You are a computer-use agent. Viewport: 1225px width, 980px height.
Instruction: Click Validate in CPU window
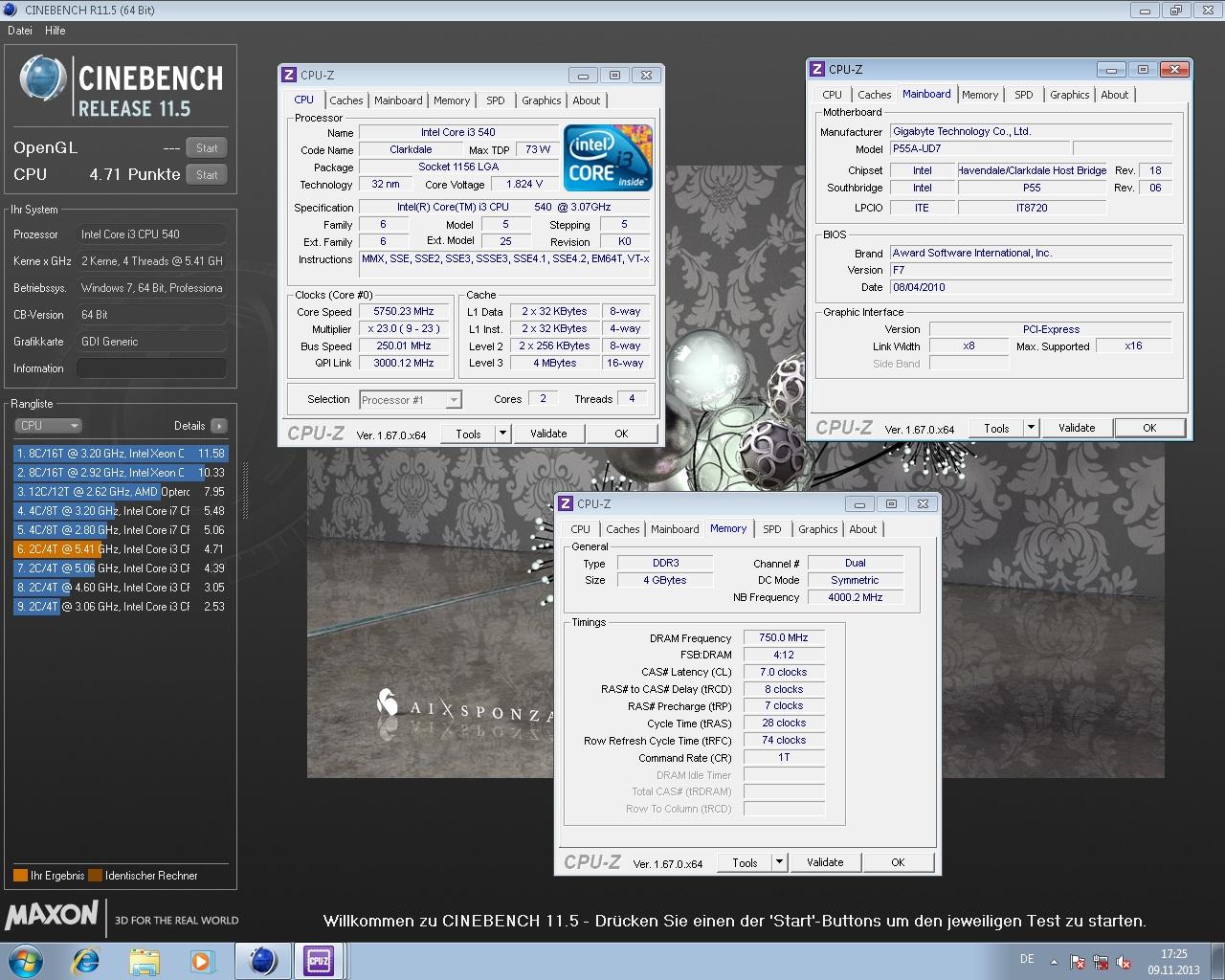click(548, 434)
